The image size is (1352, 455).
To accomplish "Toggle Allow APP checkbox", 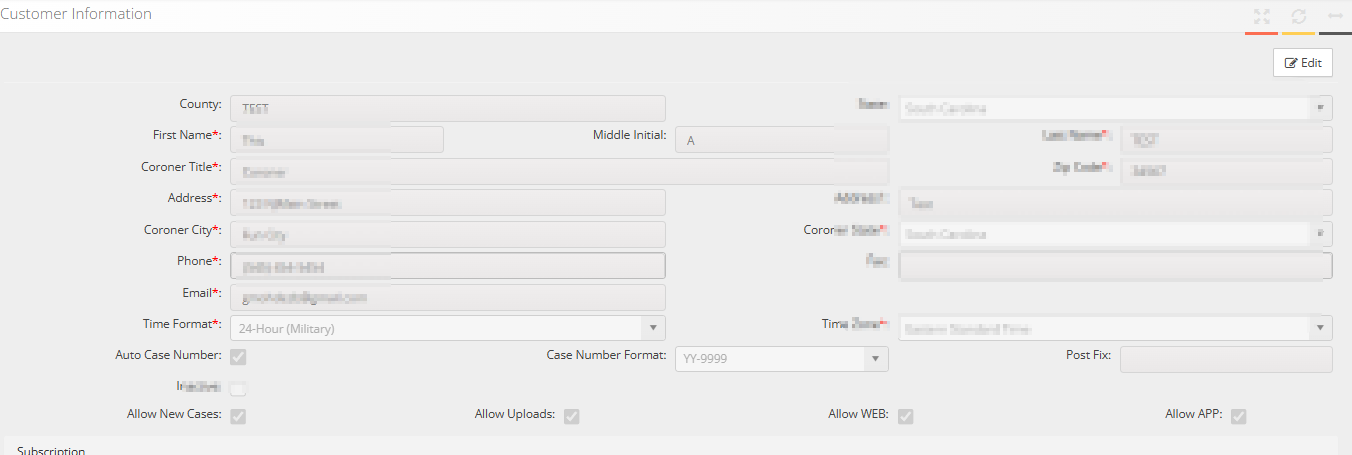I will [1238, 416].
